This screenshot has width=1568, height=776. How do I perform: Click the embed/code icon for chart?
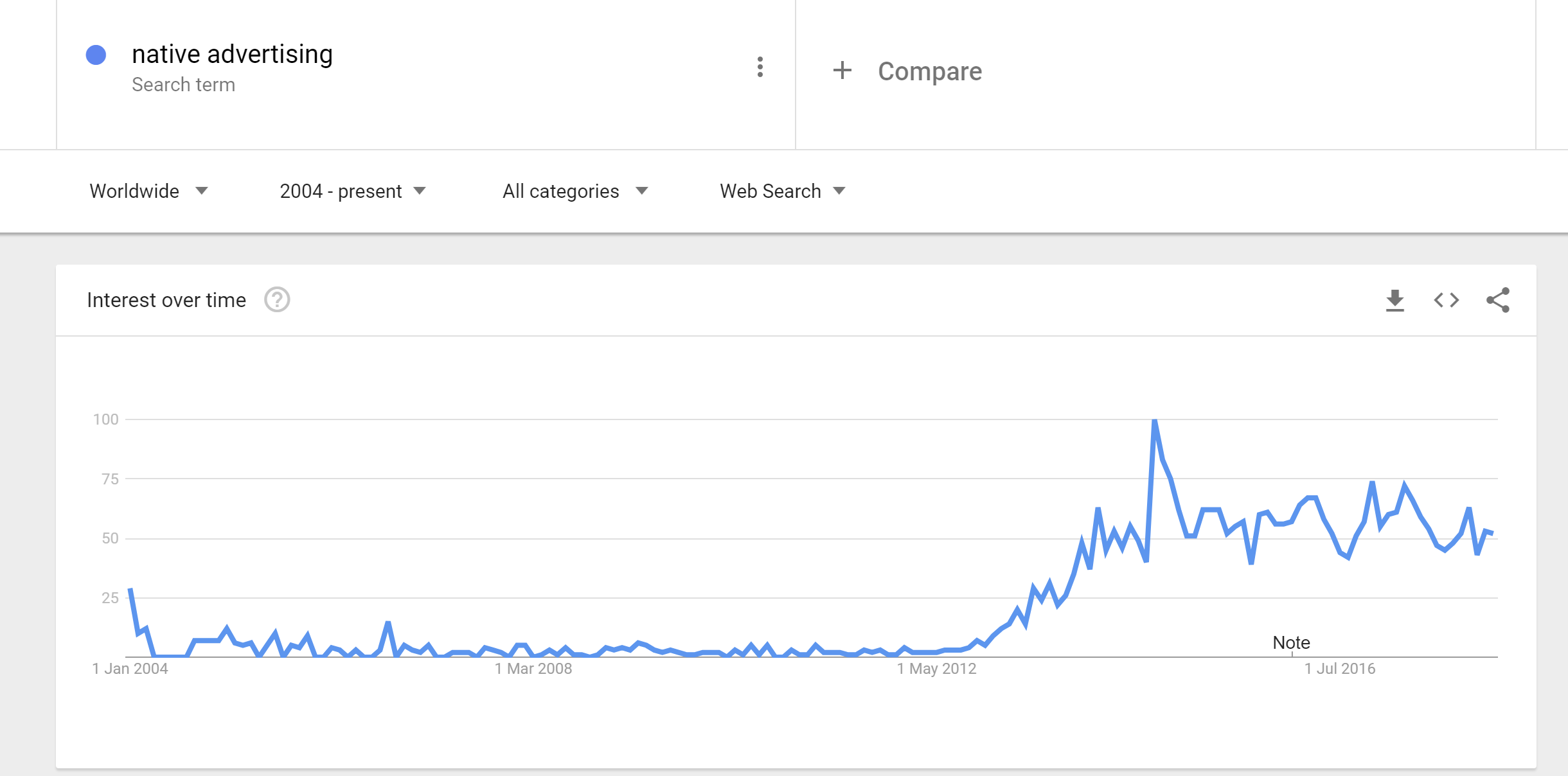click(1446, 300)
